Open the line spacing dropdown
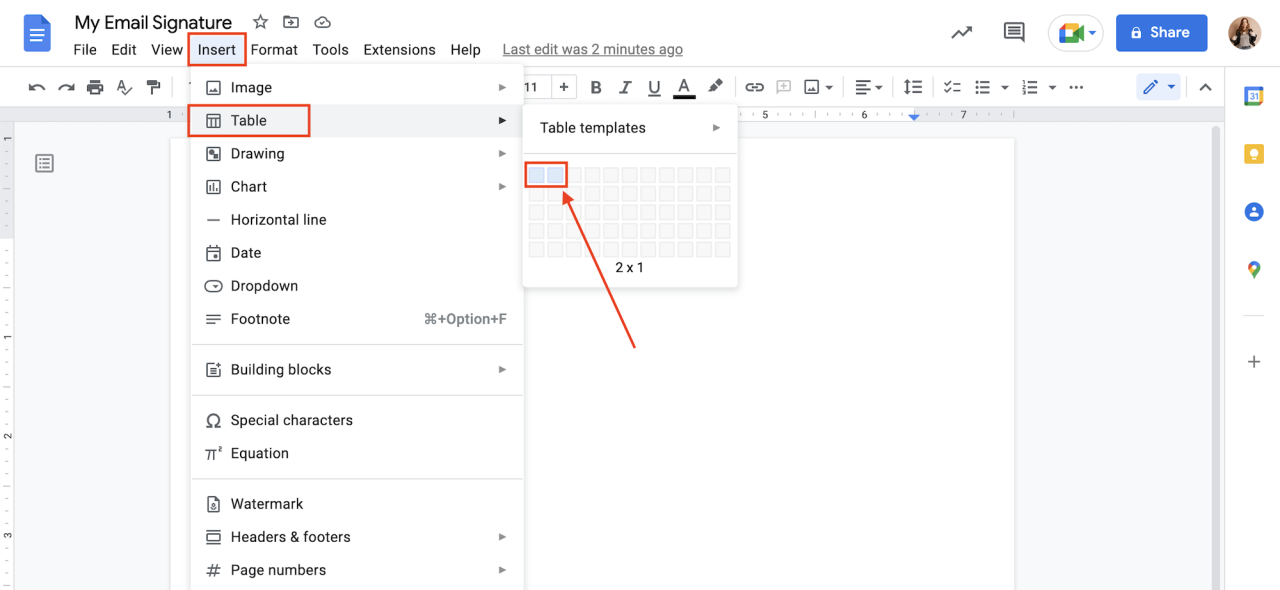The image size is (1280, 590). tap(913, 87)
